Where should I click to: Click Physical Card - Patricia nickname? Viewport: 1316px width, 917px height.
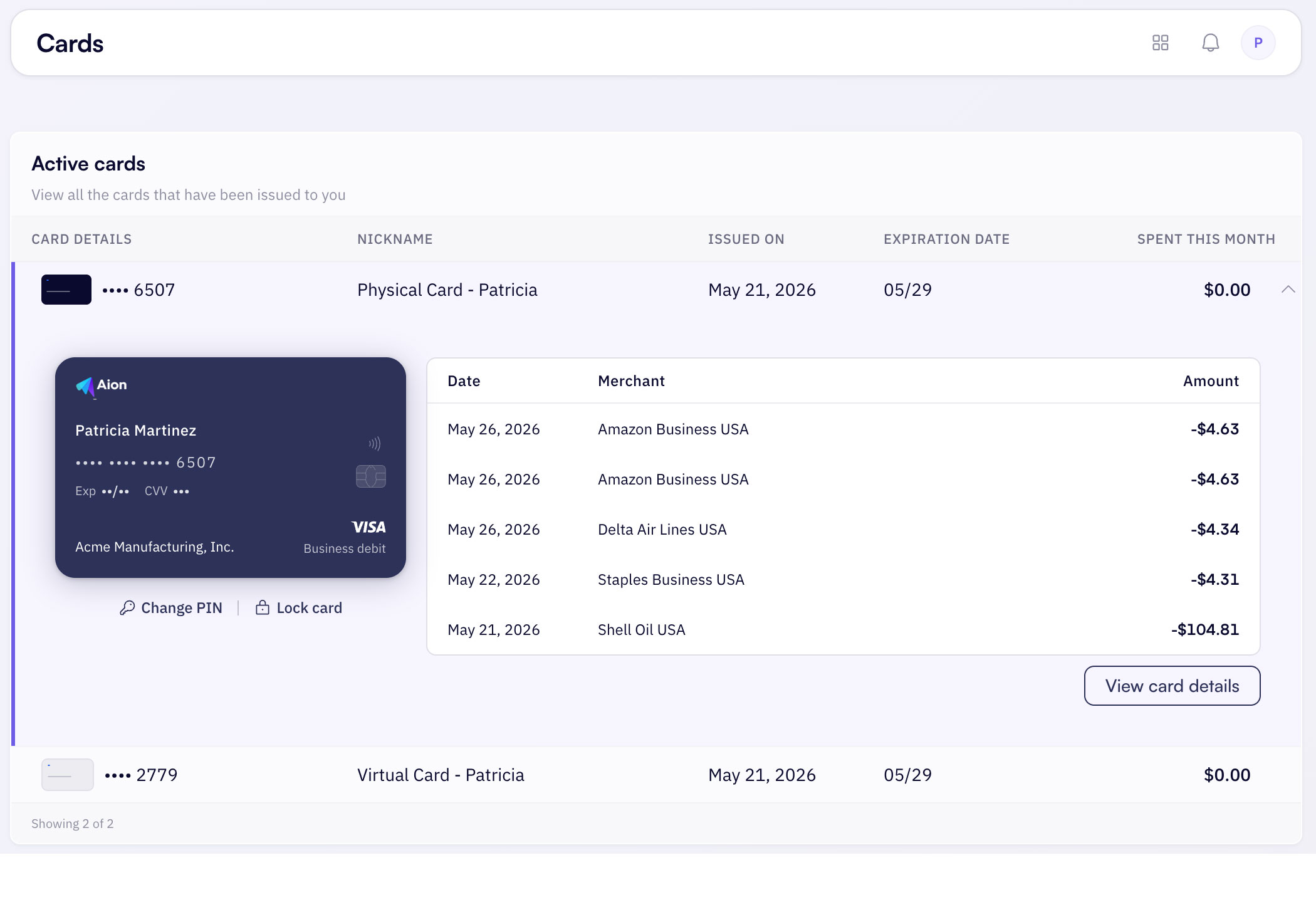click(447, 290)
